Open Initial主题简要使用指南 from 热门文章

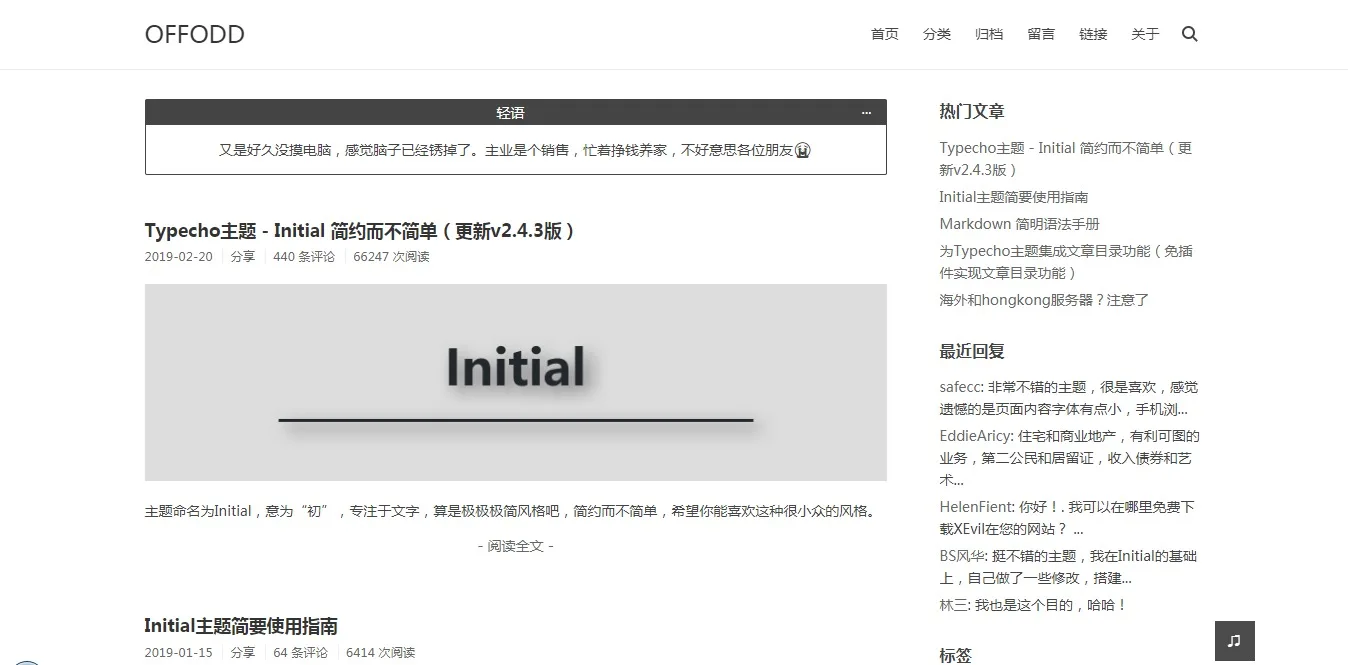(1012, 197)
